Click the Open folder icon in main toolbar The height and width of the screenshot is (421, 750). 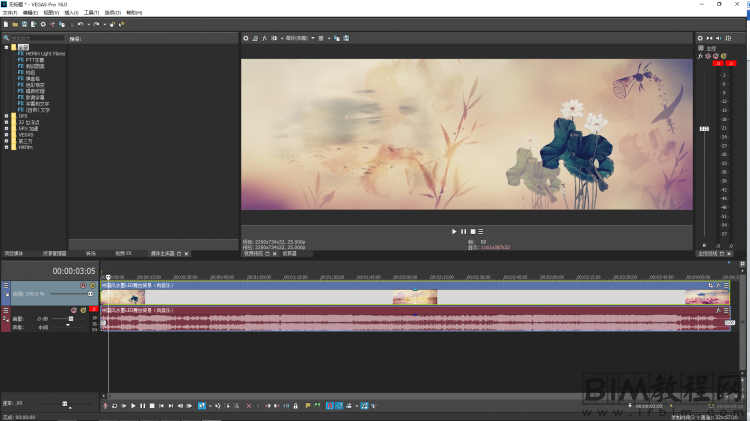tap(15, 24)
